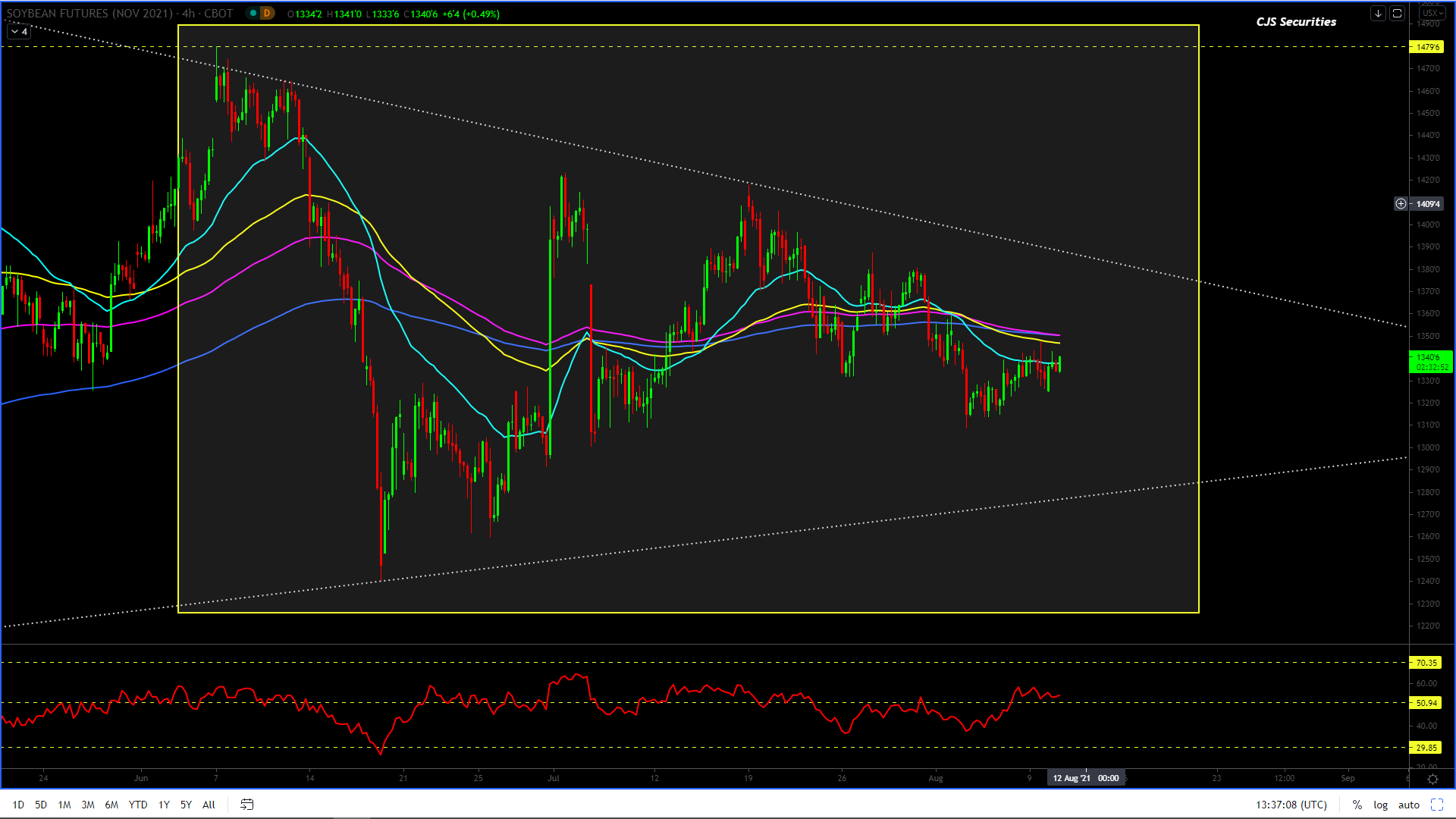This screenshot has height=819, width=1456.
Task: Switch to the All date range
Action: (209, 805)
